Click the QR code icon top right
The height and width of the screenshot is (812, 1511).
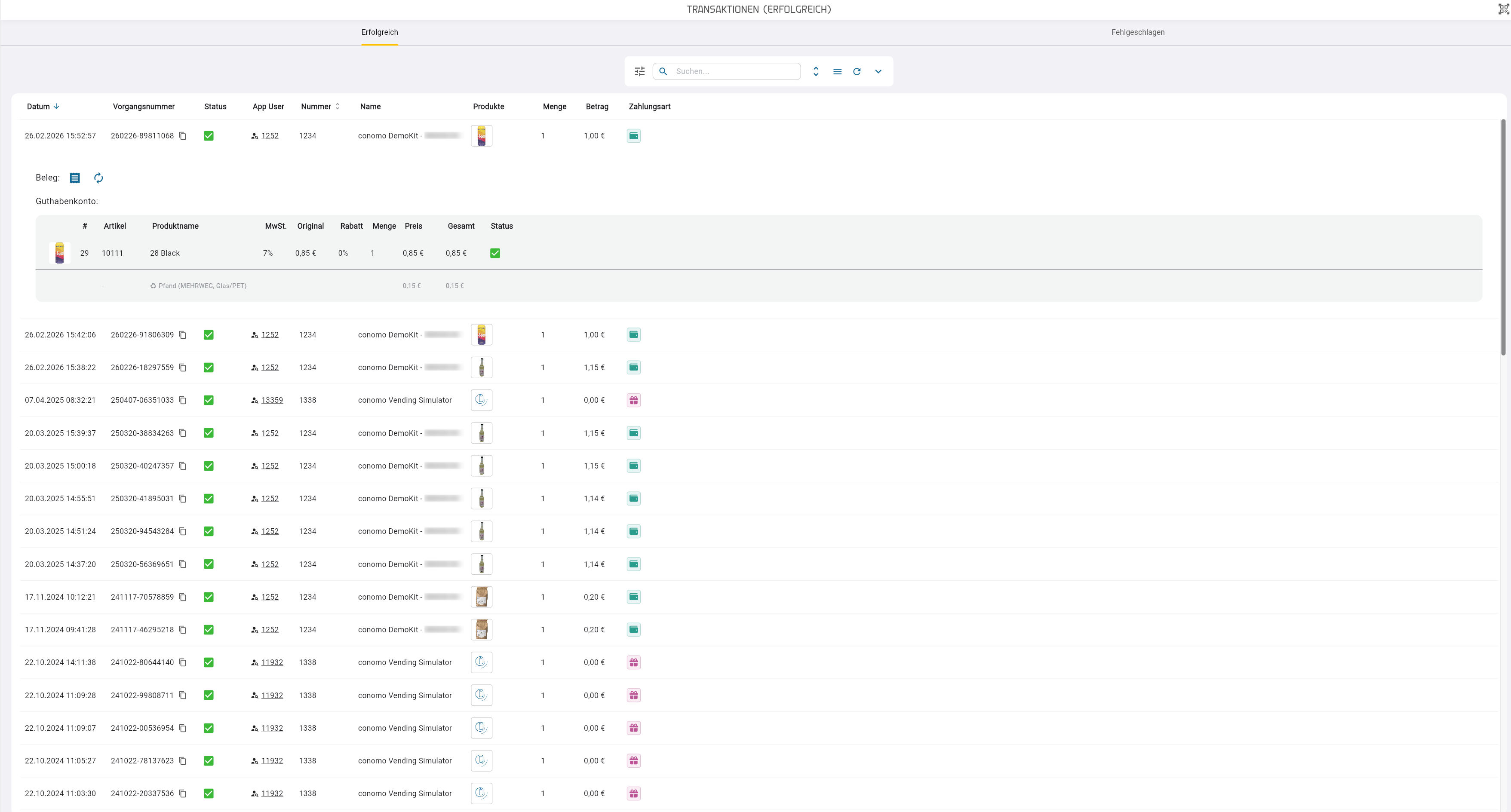pyautogui.click(x=1503, y=9)
